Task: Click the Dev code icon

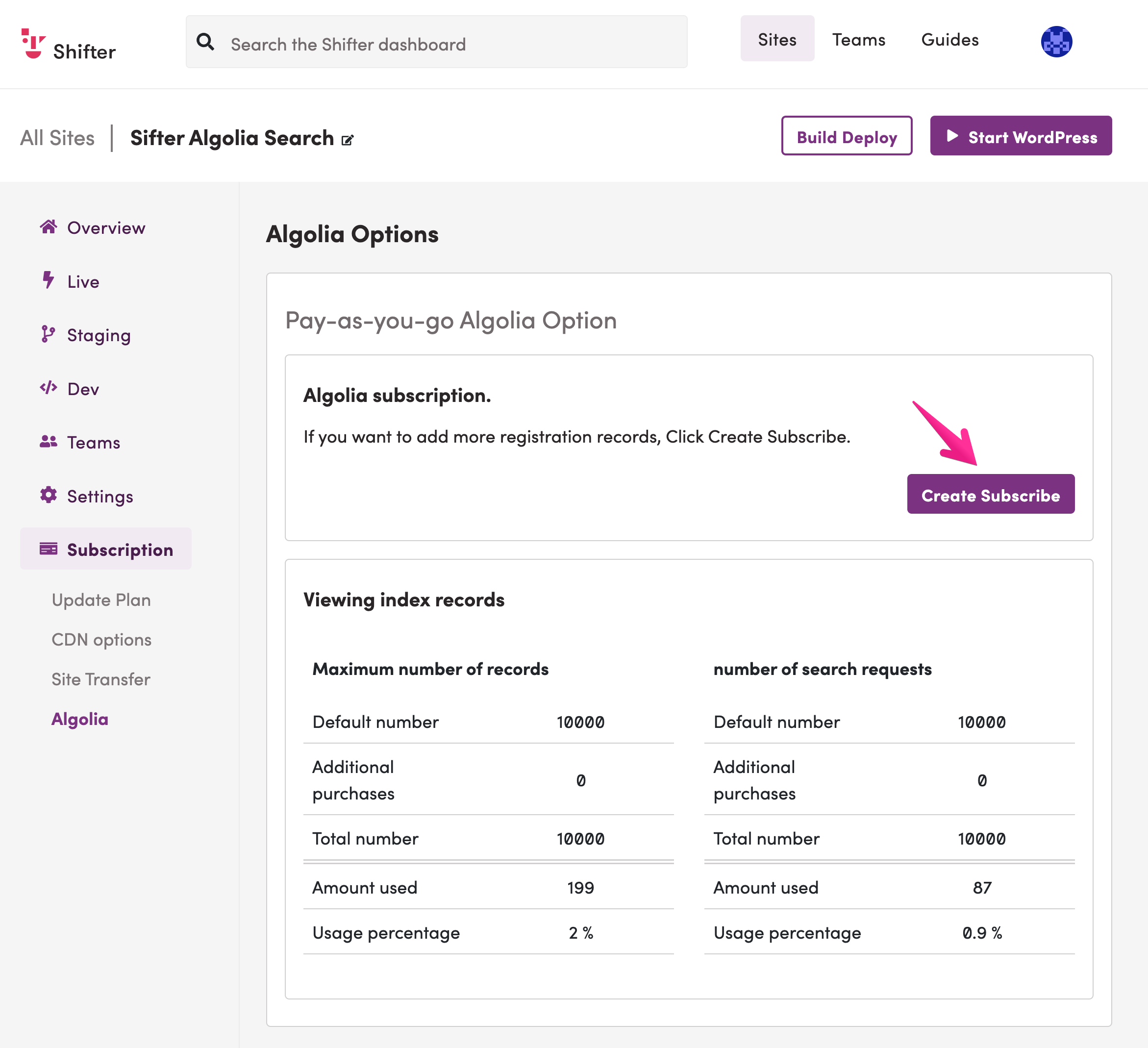Action: 49,388
